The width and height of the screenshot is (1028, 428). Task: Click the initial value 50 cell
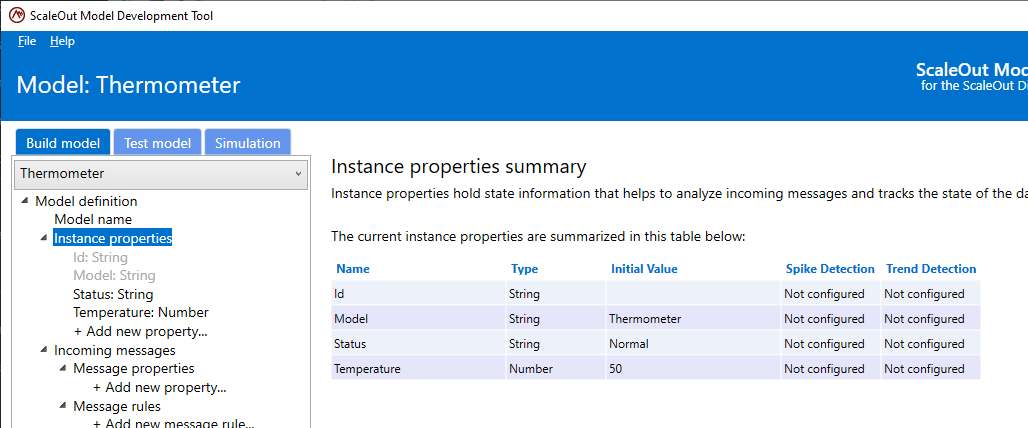pos(693,368)
